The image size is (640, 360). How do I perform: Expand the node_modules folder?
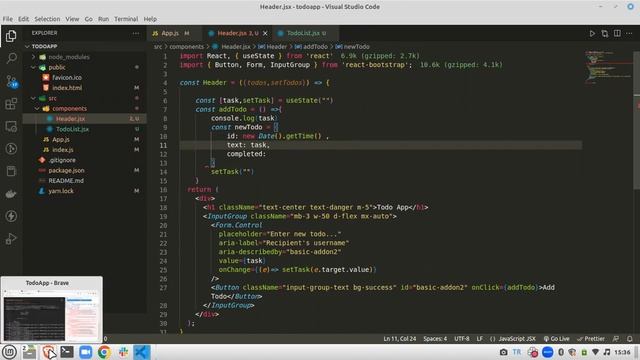coord(33,57)
